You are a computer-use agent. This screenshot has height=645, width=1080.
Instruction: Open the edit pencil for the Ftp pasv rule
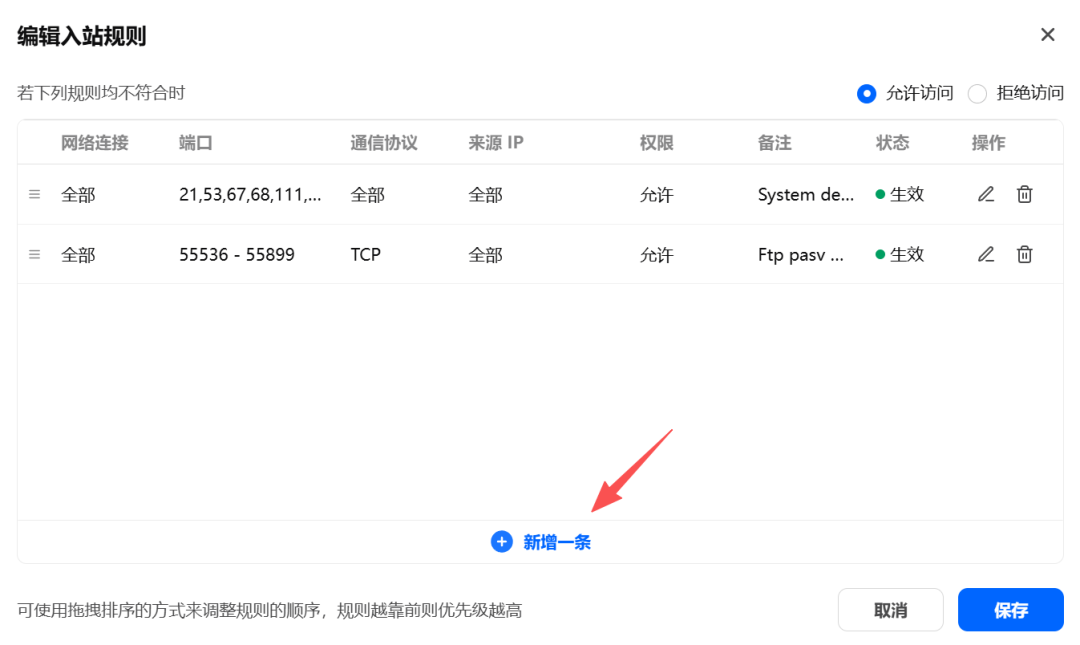(985, 254)
